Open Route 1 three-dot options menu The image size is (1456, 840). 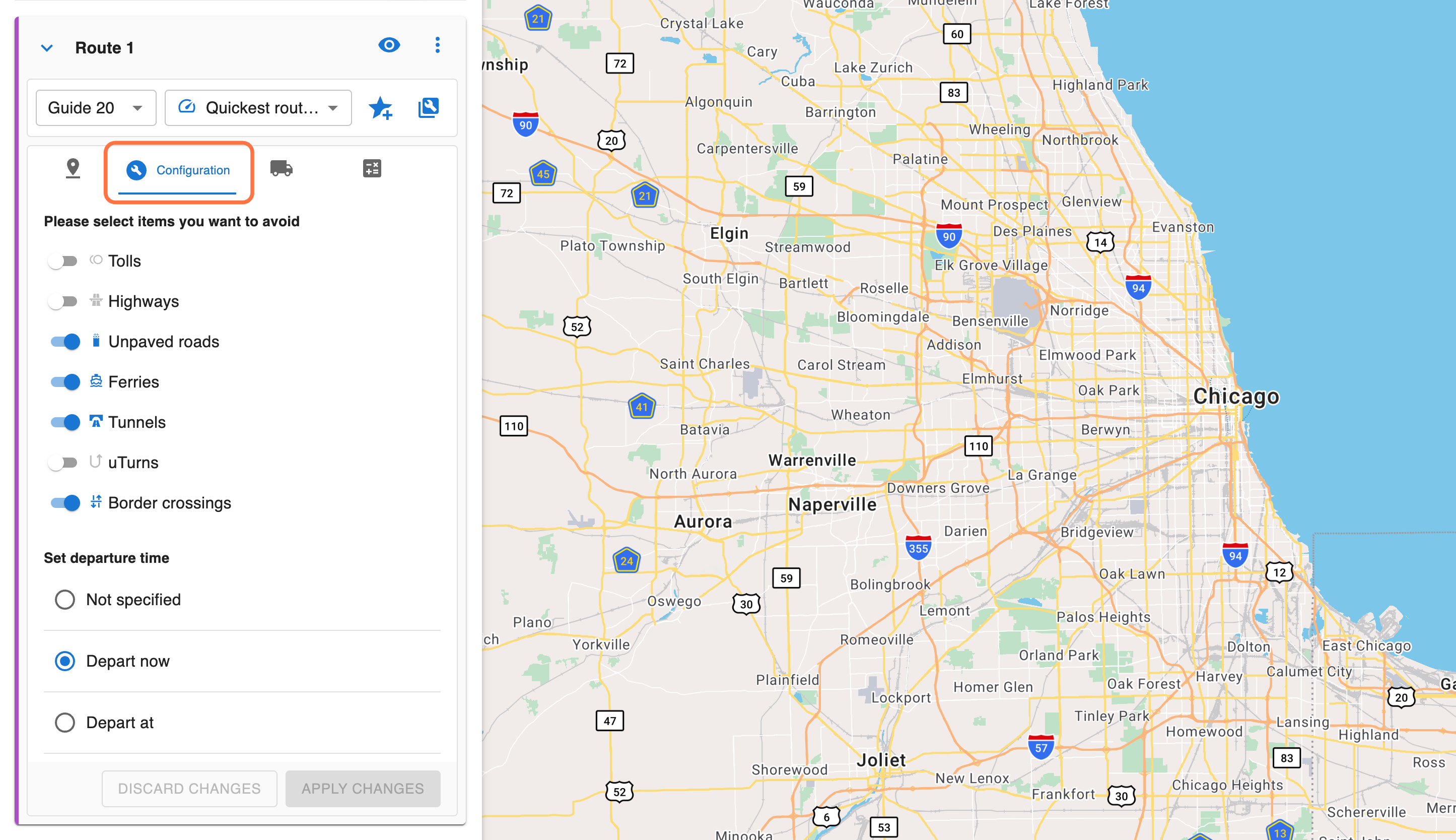(x=438, y=45)
